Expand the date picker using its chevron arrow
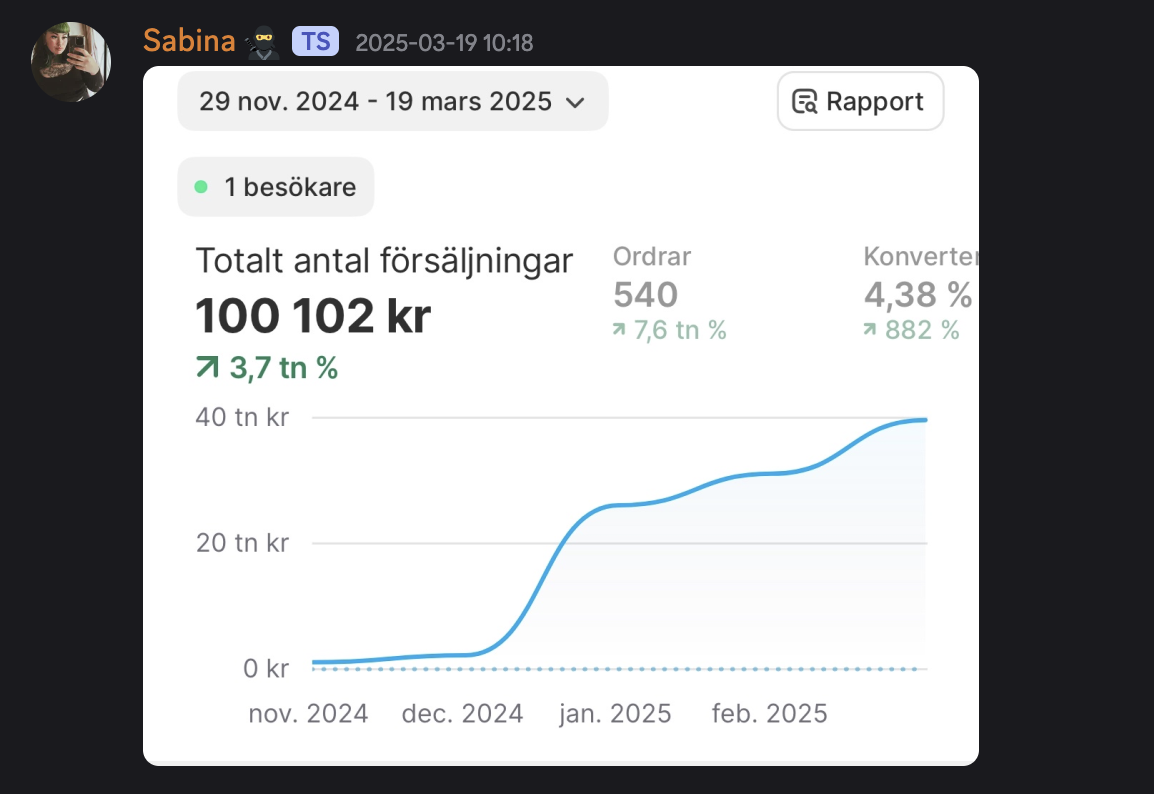This screenshot has height=794, width=1154. [575, 102]
